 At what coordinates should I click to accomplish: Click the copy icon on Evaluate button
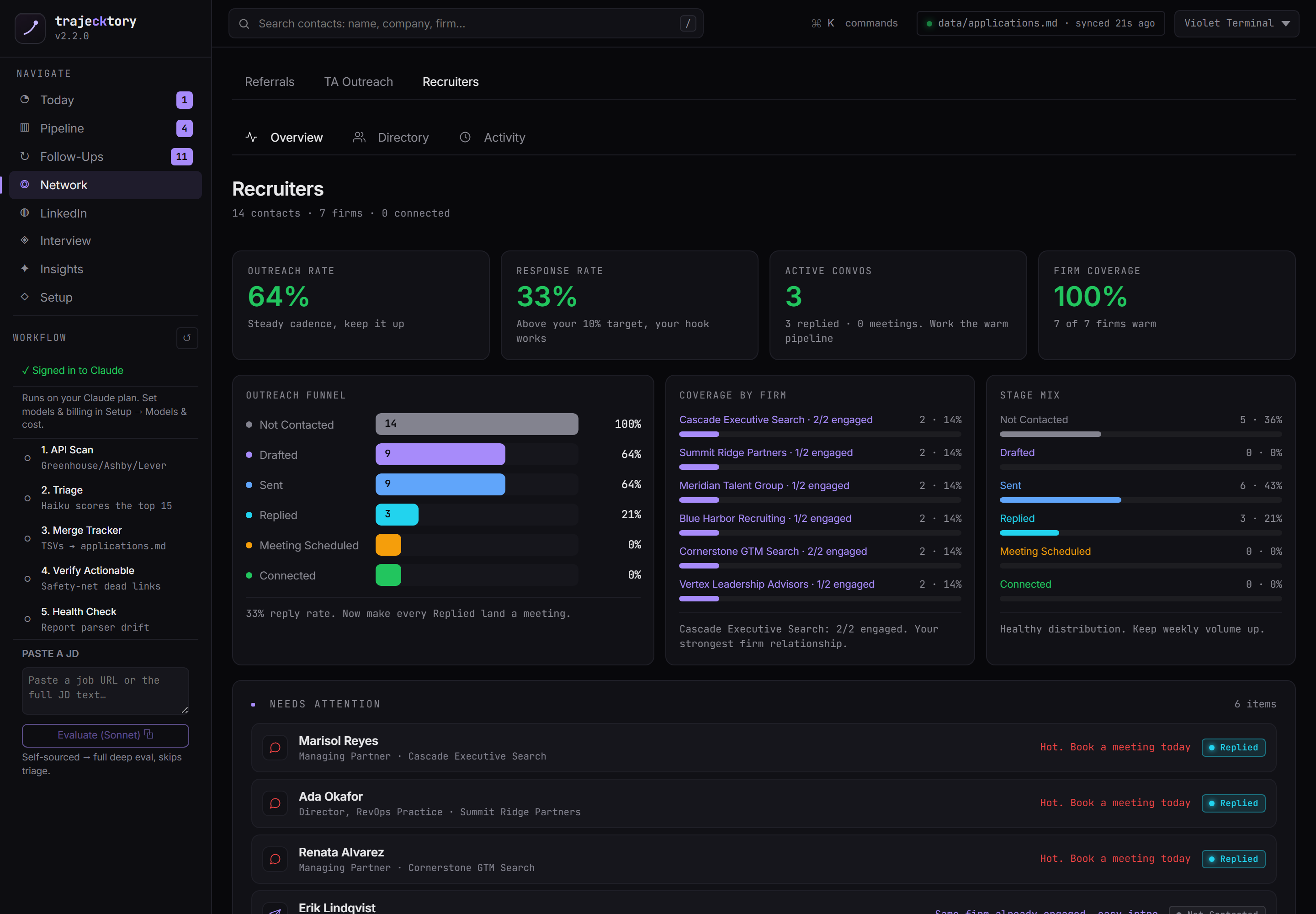tap(149, 734)
